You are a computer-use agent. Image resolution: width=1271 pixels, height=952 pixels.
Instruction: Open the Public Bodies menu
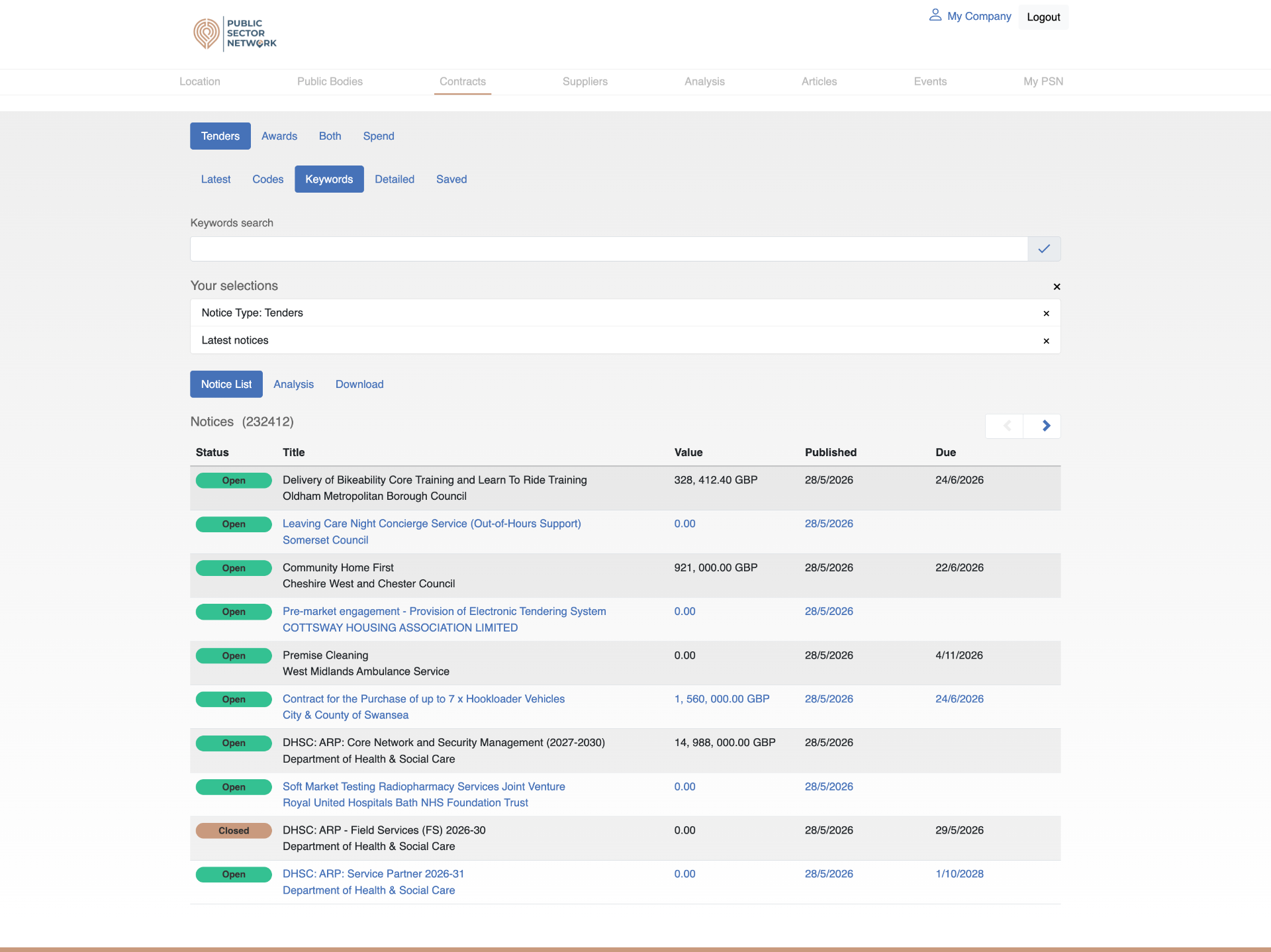tap(330, 81)
